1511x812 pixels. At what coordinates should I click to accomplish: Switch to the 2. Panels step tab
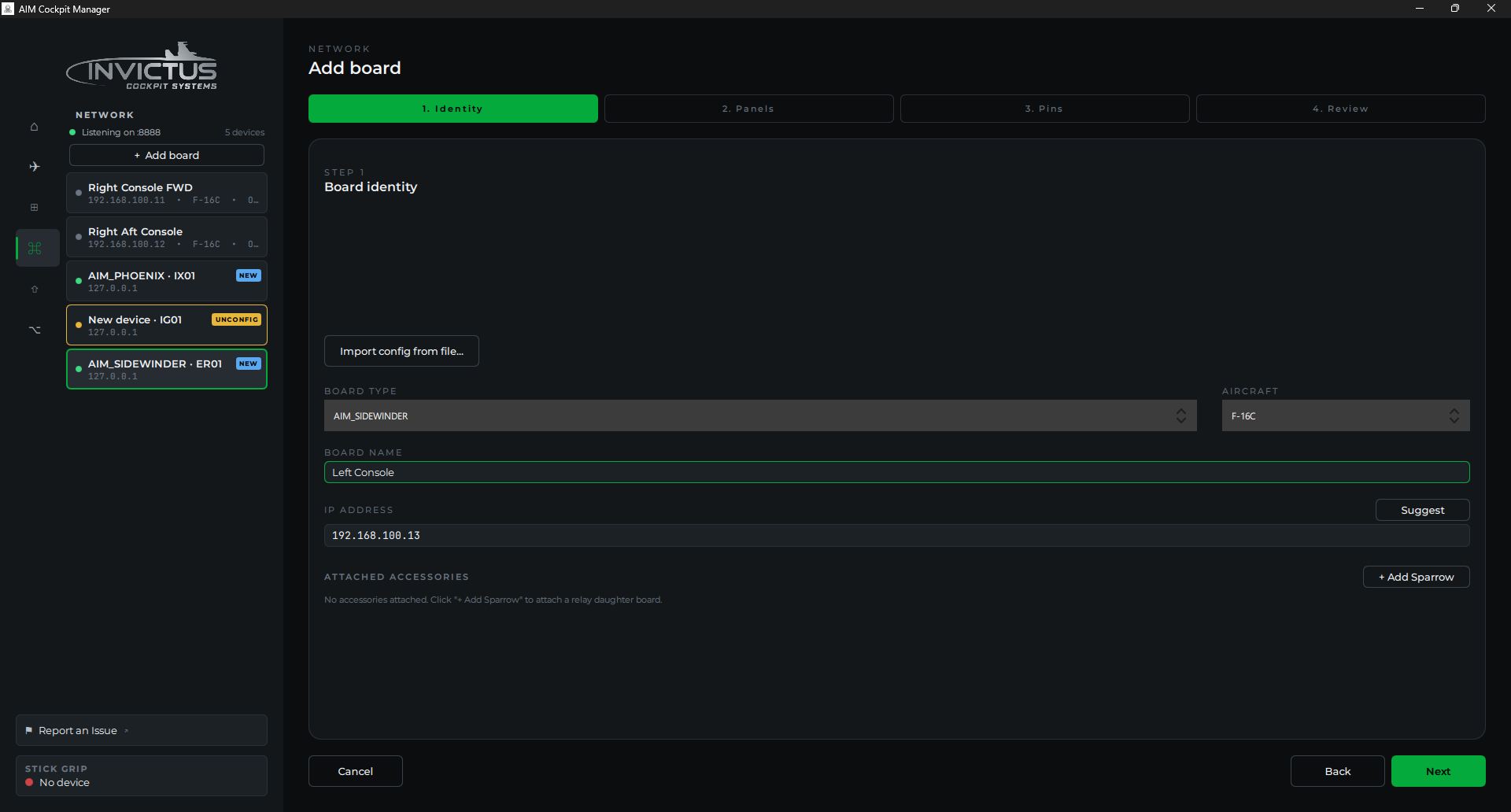pyautogui.click(x=749, y=109)
